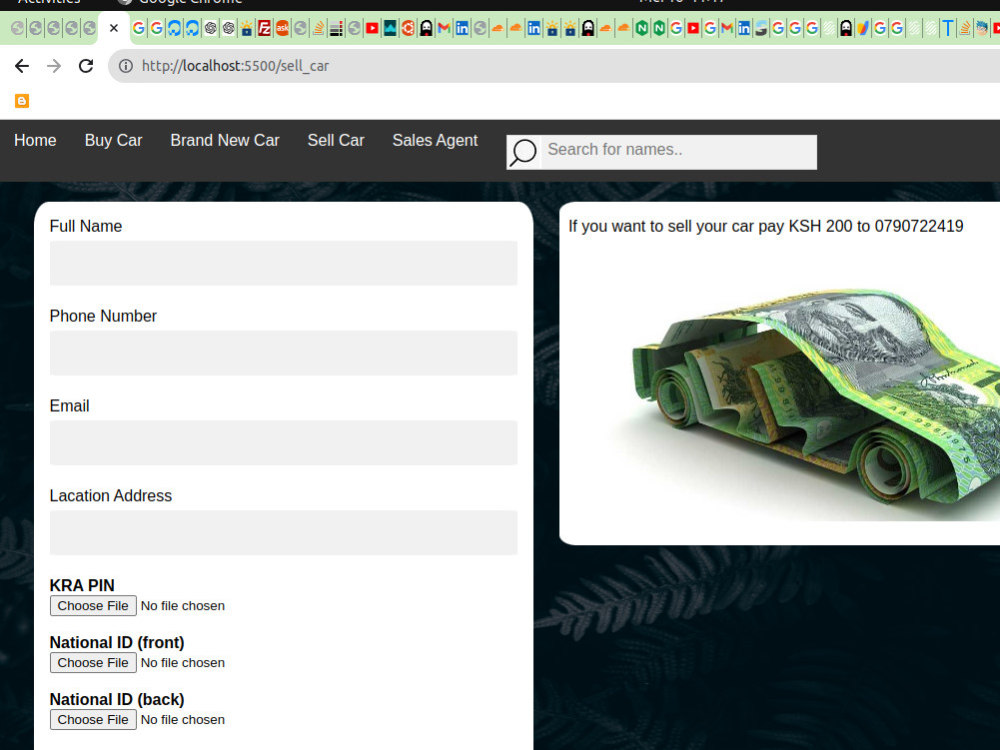Viewport: 1000px width, 750px height.
Task: Go back to the previous page
Action: [x=22, y=66]
